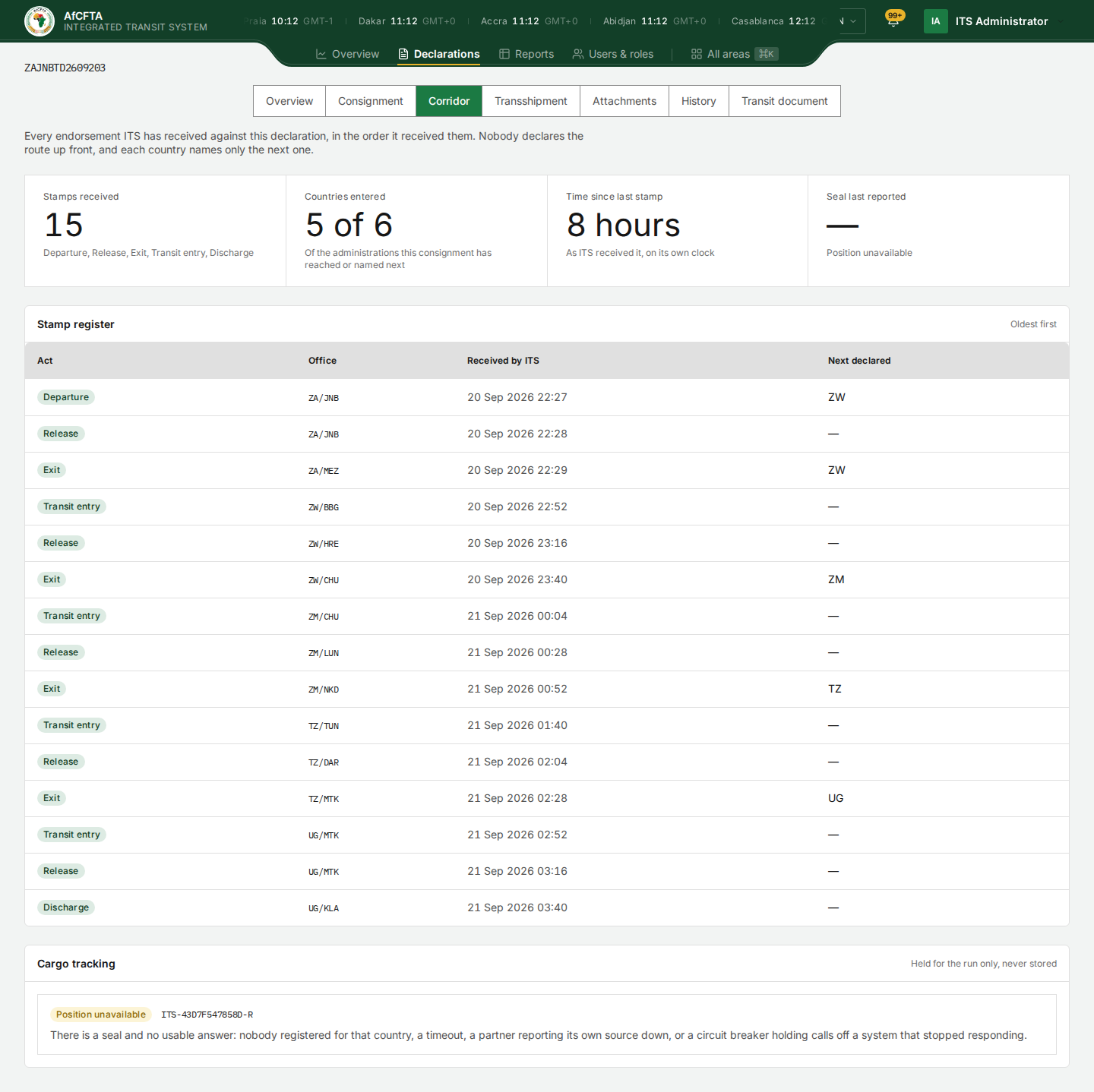Click office code TZ/TUN
This screenshot has height=1092, width=1094.
point(324,726)
